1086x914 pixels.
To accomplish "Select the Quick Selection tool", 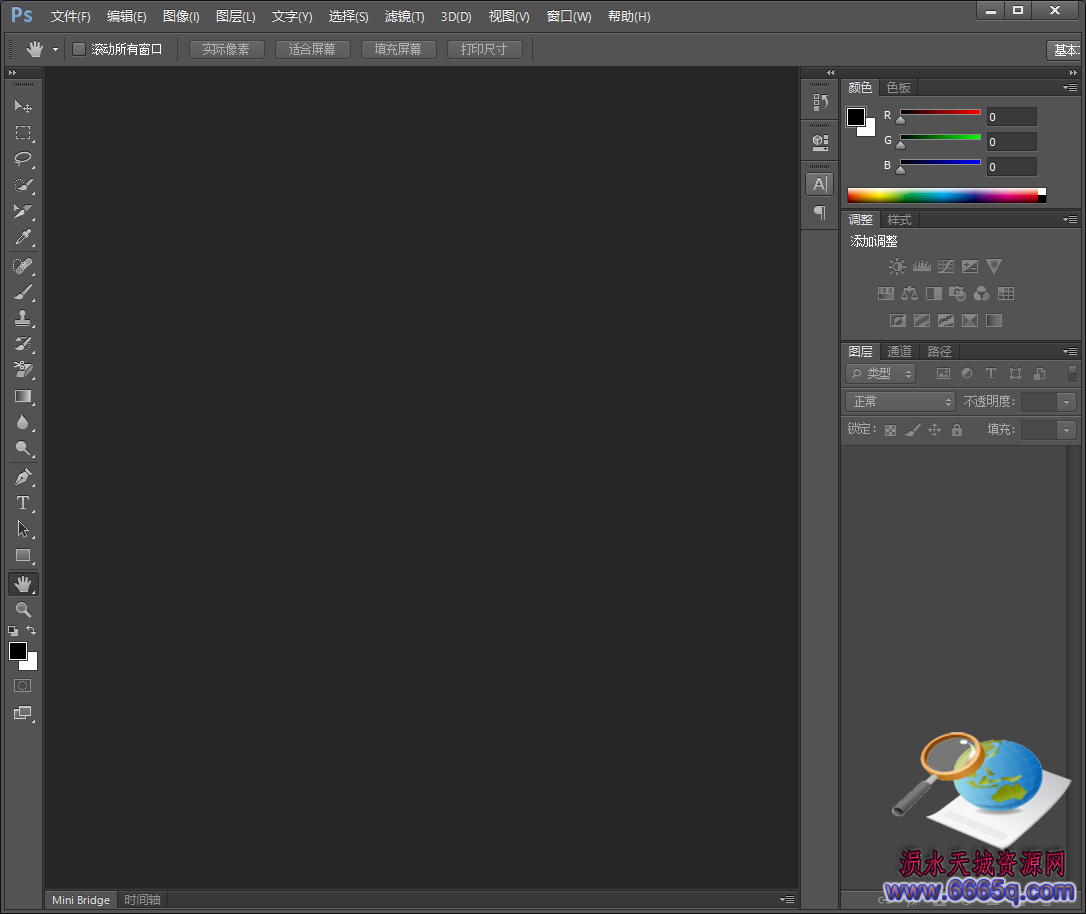I will 23,185.
